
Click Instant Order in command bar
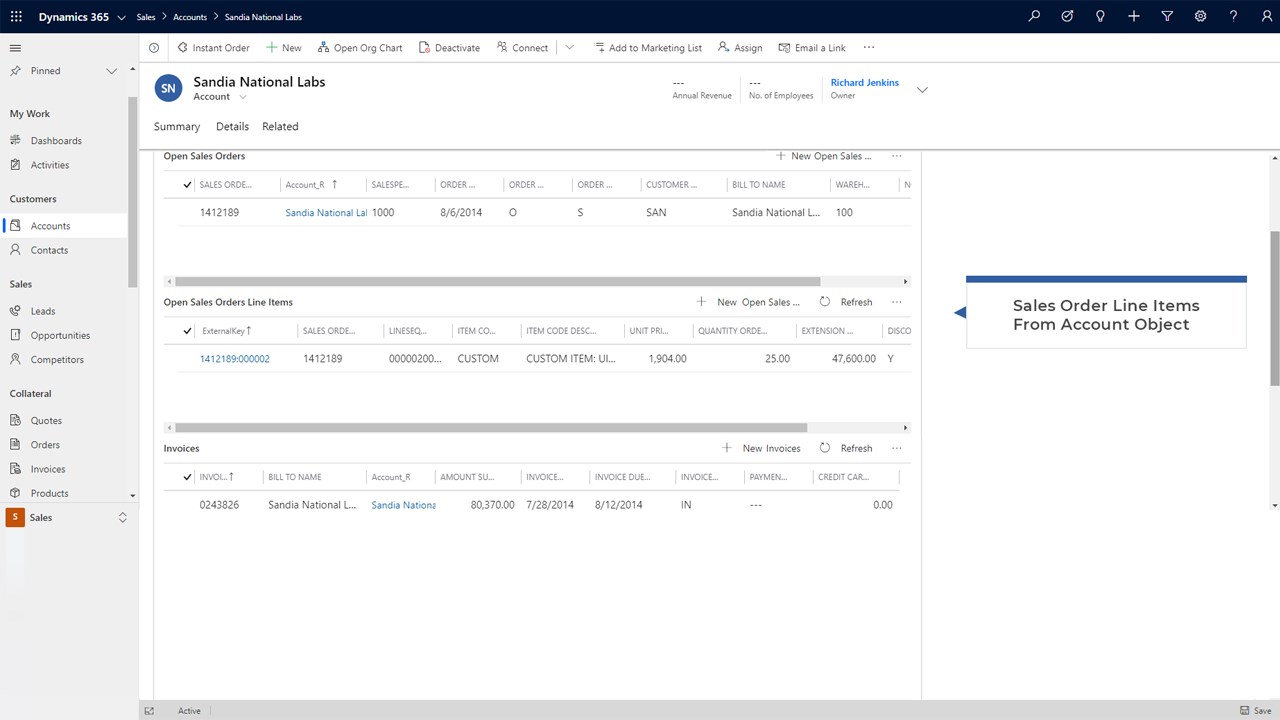[214, 48]
